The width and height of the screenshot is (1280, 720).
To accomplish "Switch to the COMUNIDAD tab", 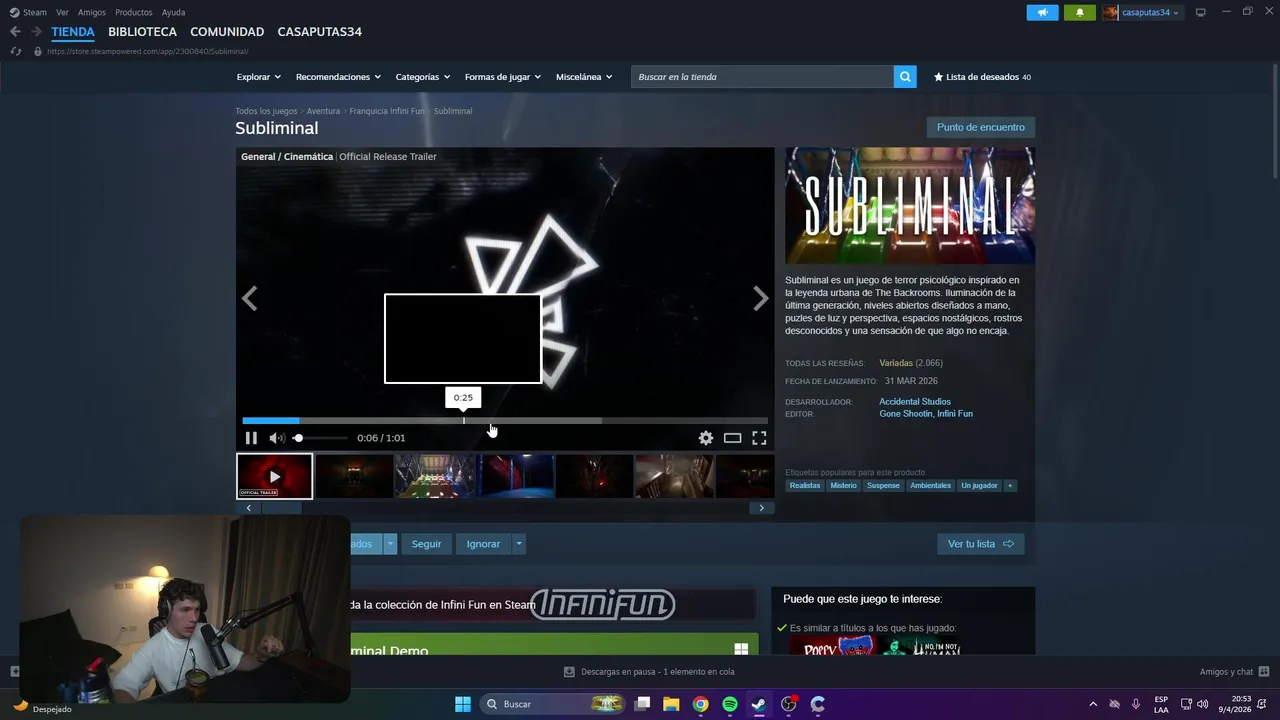I will [x=227, y=32].
